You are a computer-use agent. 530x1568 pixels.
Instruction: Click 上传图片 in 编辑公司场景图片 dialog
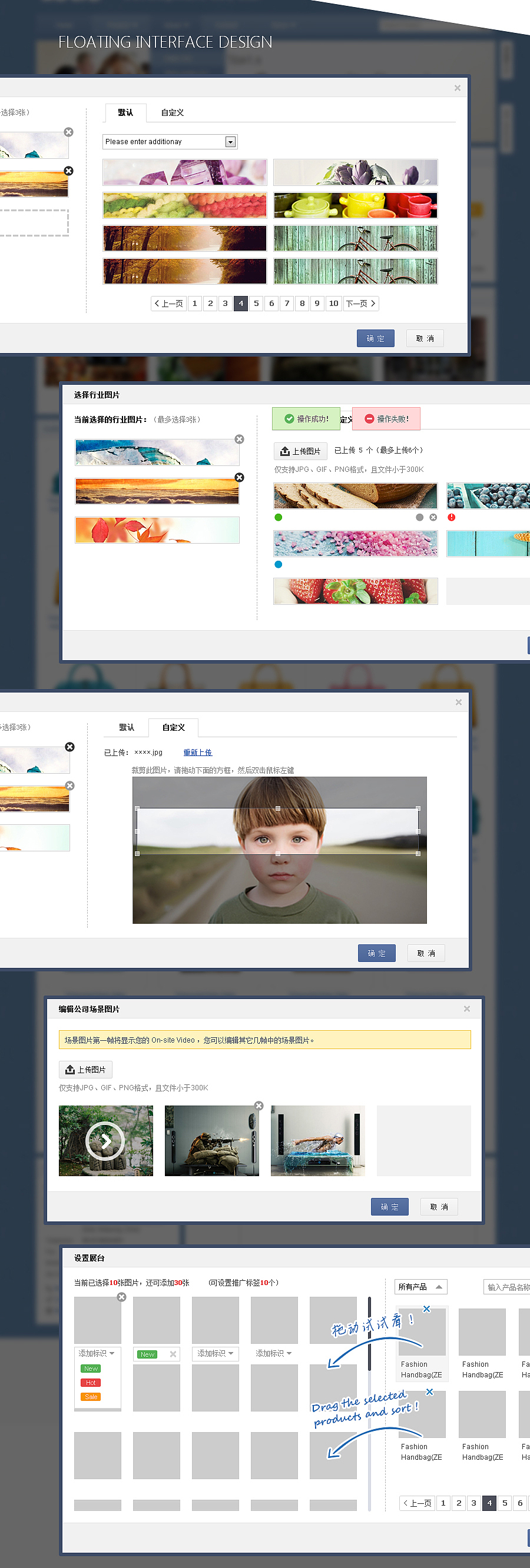pyautogui.click(x=85, y=1070)
